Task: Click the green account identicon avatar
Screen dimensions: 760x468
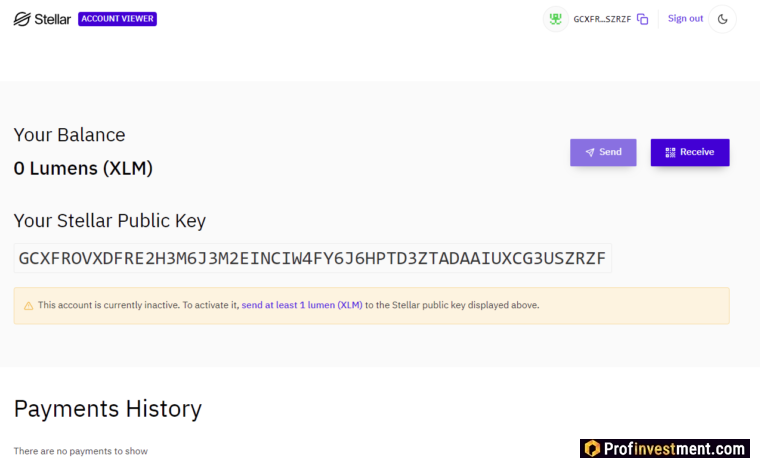Action: click(555, 19)
